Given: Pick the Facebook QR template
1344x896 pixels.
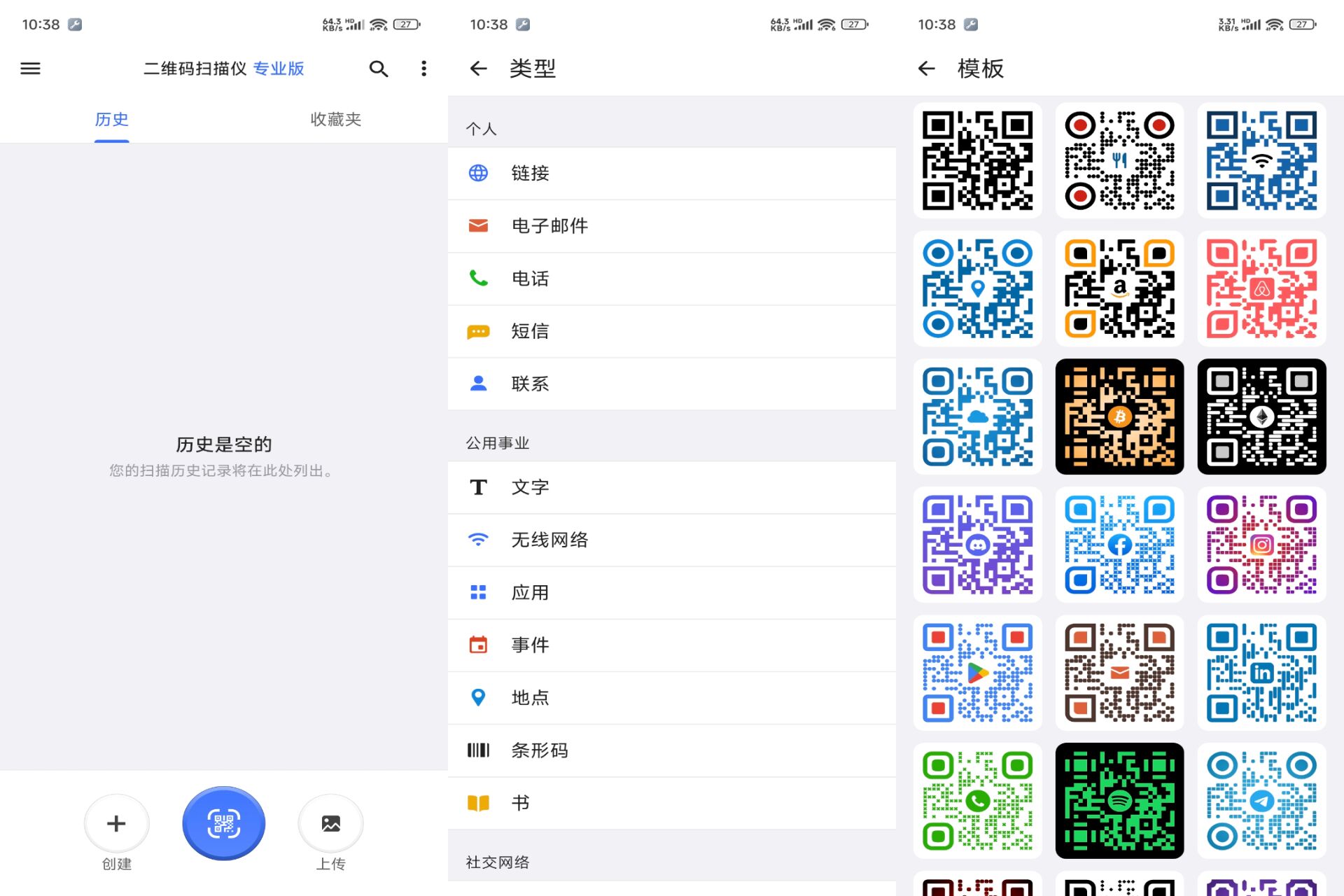Looking at the screenshot, I should 1119,545.
